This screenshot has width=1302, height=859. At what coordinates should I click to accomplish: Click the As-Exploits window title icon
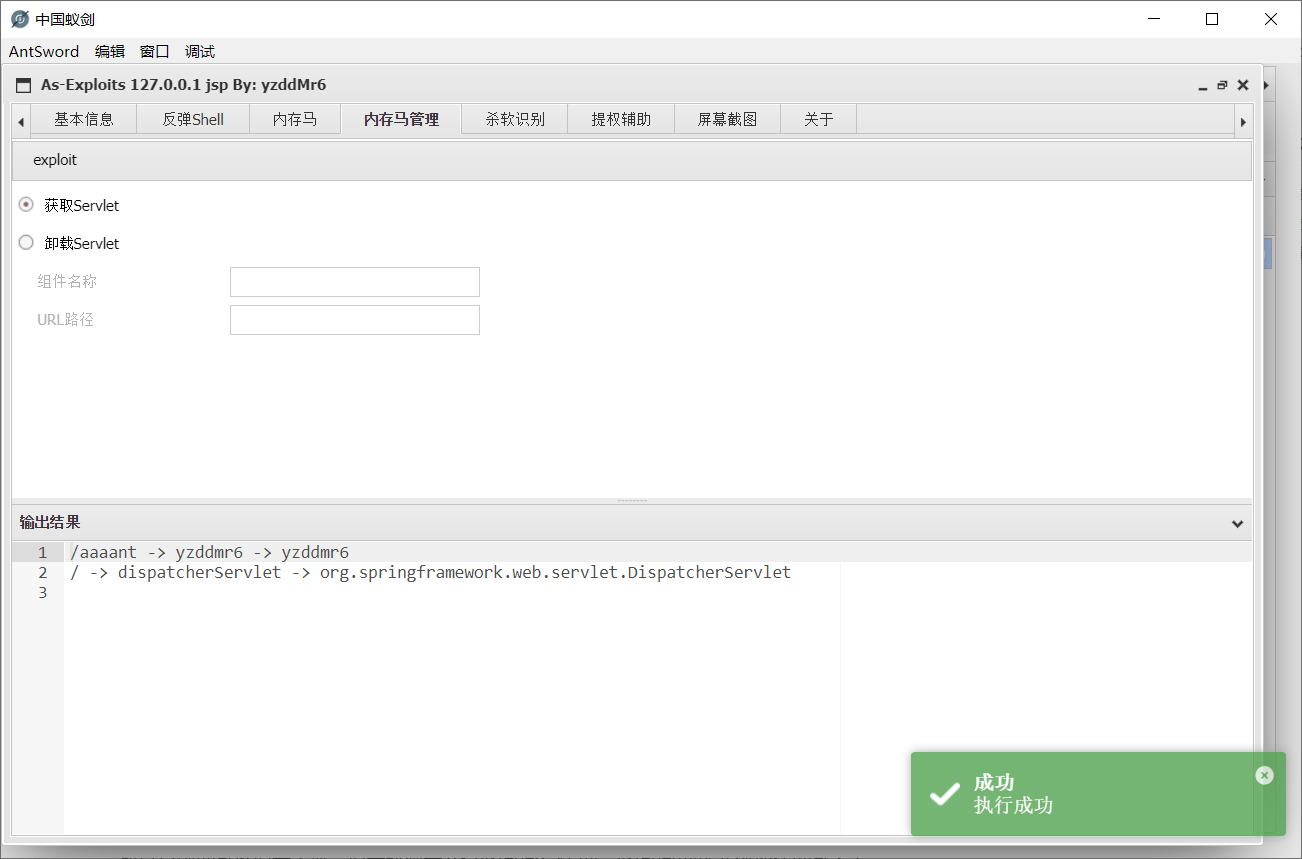pos(24,86)
